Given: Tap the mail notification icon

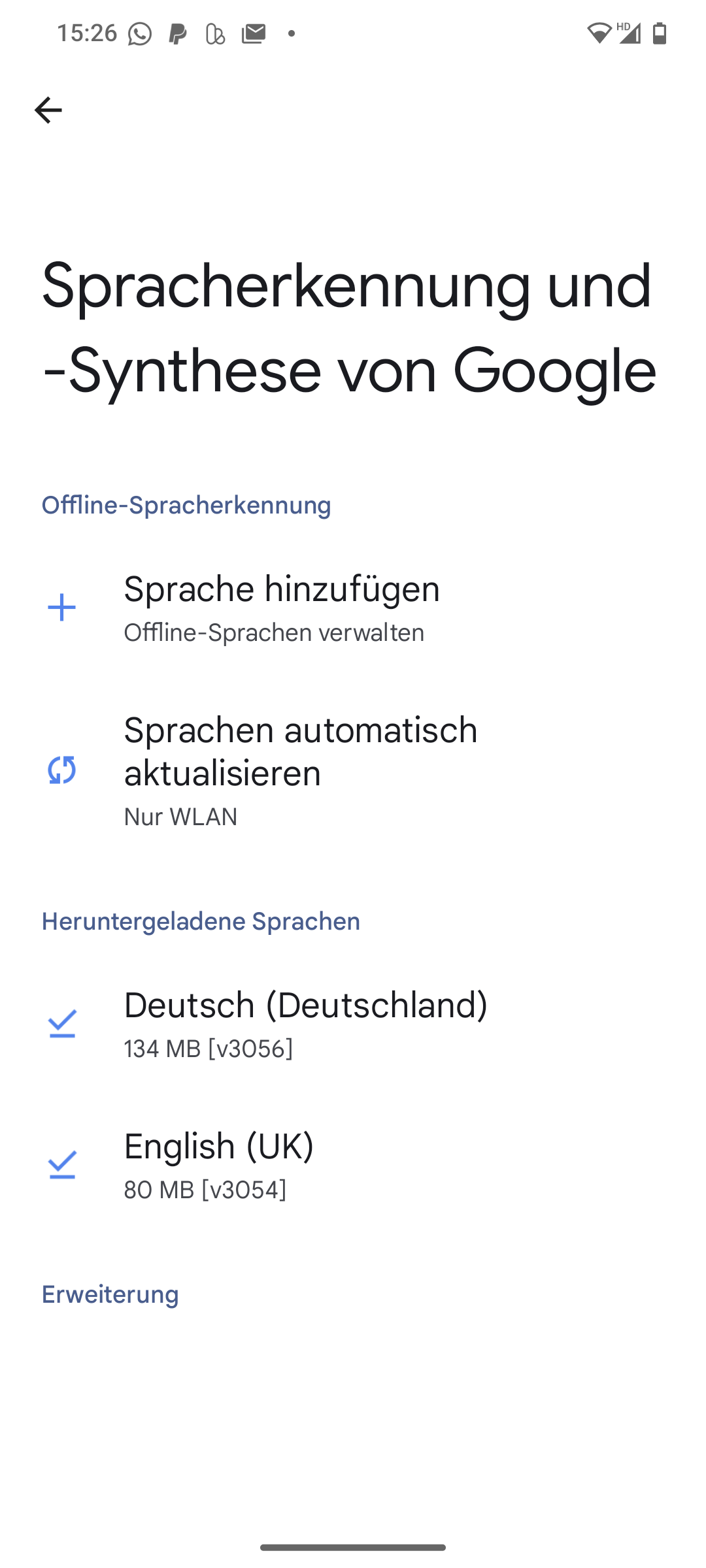Looking at the screenshot, I should coord(254,33).
